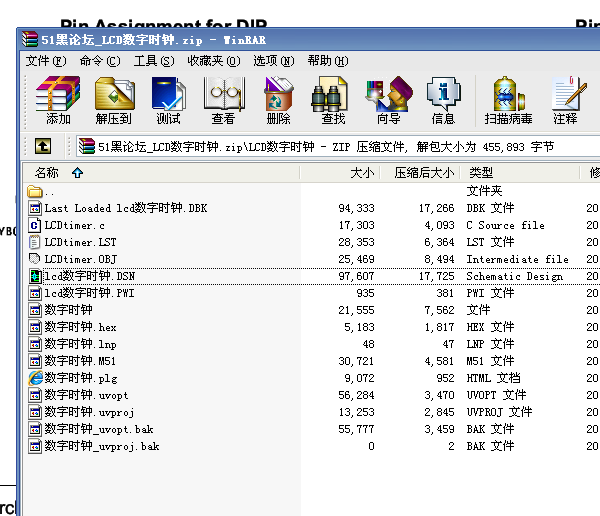Click the 'UVPROJ 文件' type cell
This screenshot has height=516, width=600.
point(499,412)
